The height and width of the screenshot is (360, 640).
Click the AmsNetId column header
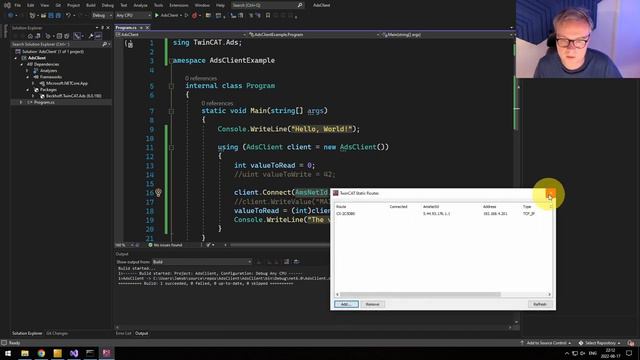[x=431, y=207]
